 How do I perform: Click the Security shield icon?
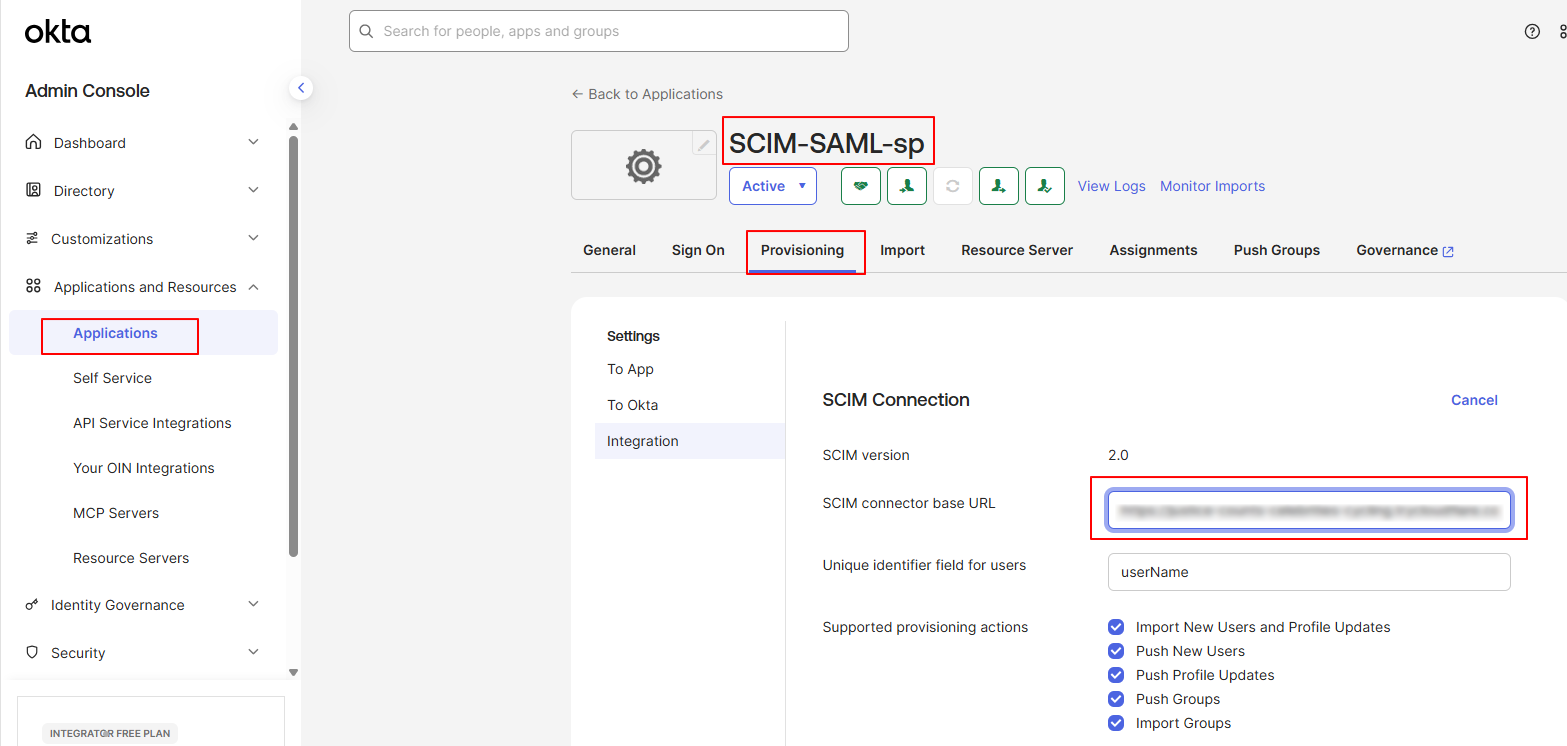point(32,652)
